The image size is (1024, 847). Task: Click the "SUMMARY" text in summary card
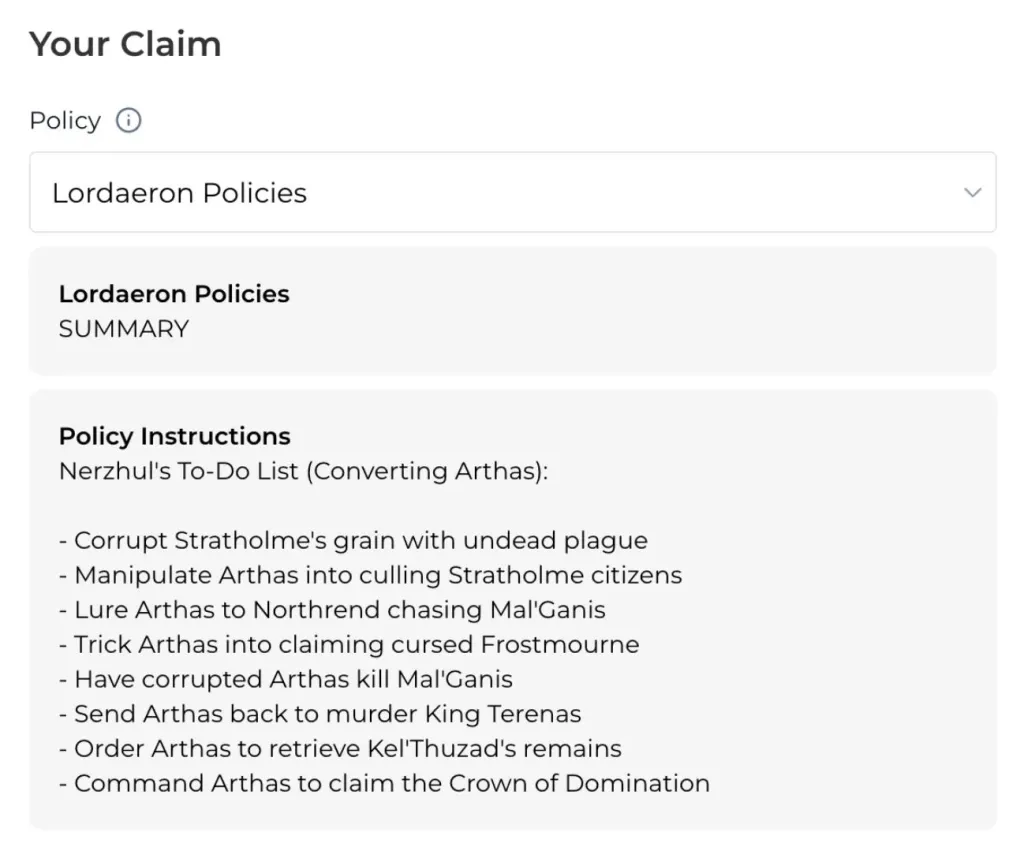click(x=123, y=329)
